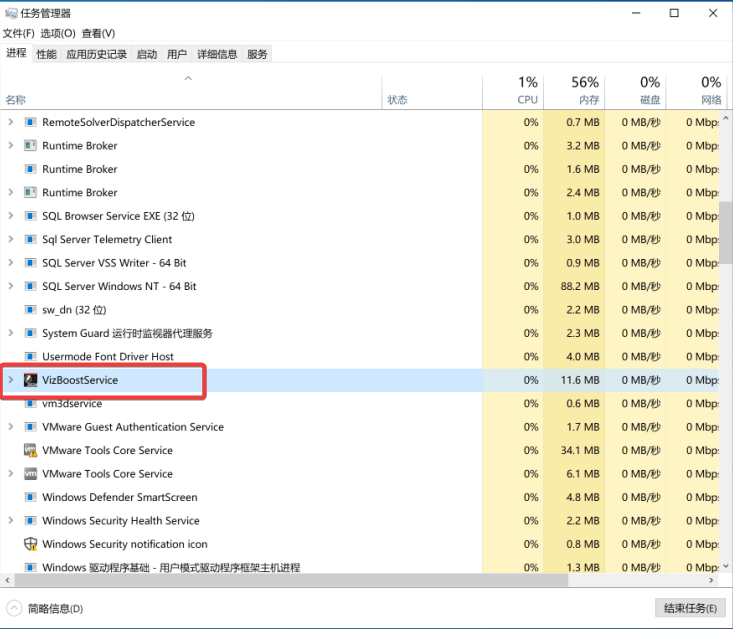The image size is (733, 629).
Task: Click the SQL Server VSS Writer icon
Action: [x=30, y=263]
